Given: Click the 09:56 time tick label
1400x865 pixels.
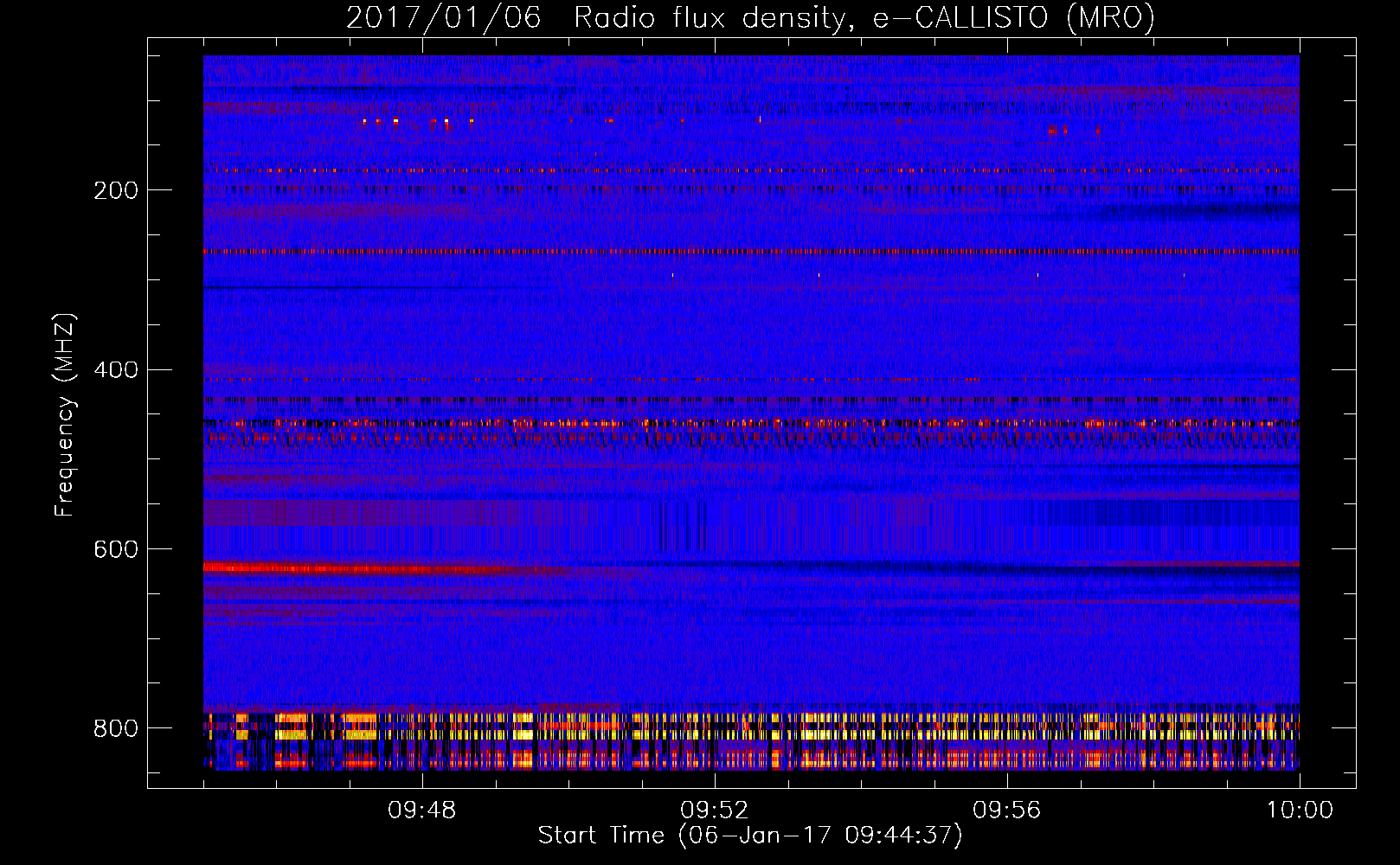Looking at the screenshot, I should pos(1007,811).
